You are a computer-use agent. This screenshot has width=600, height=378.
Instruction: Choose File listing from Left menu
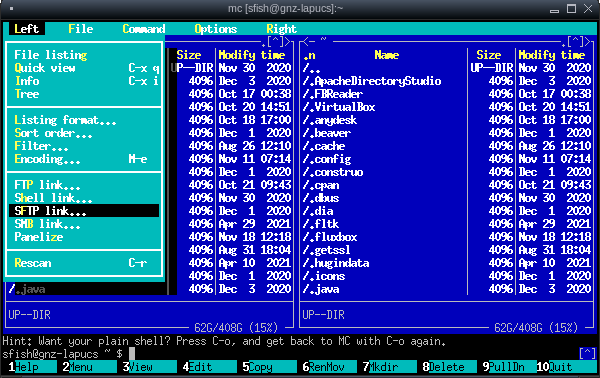coord(84,55)
